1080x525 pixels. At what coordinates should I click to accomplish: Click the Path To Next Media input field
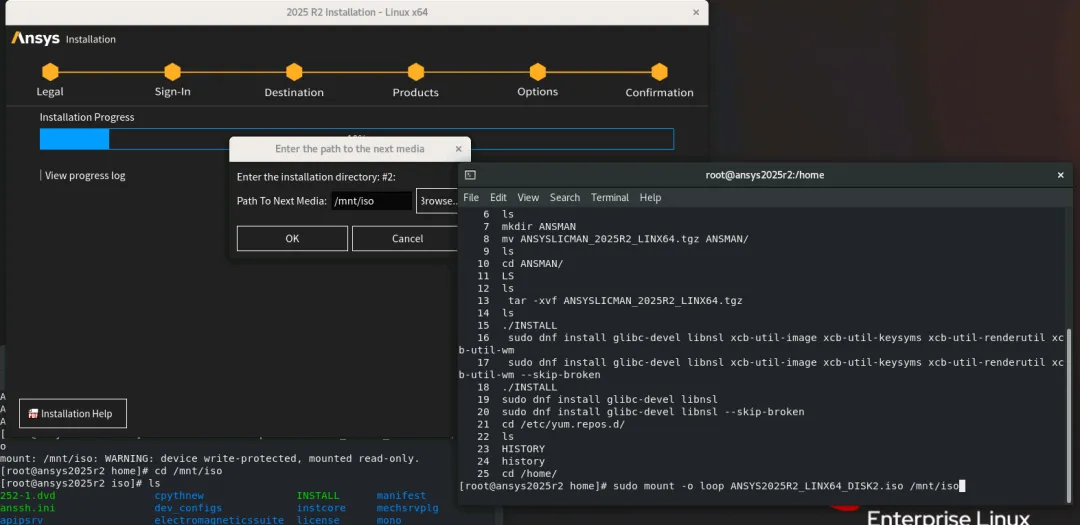371,201
